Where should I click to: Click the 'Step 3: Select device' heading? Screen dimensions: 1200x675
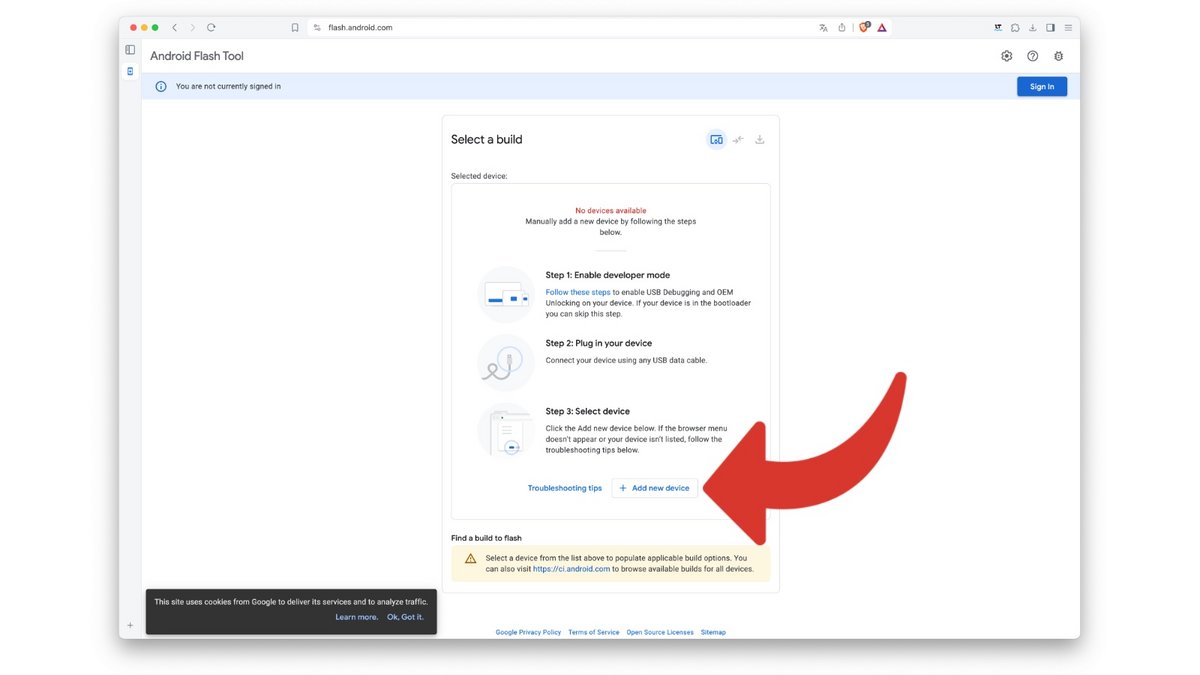point(588,411)
